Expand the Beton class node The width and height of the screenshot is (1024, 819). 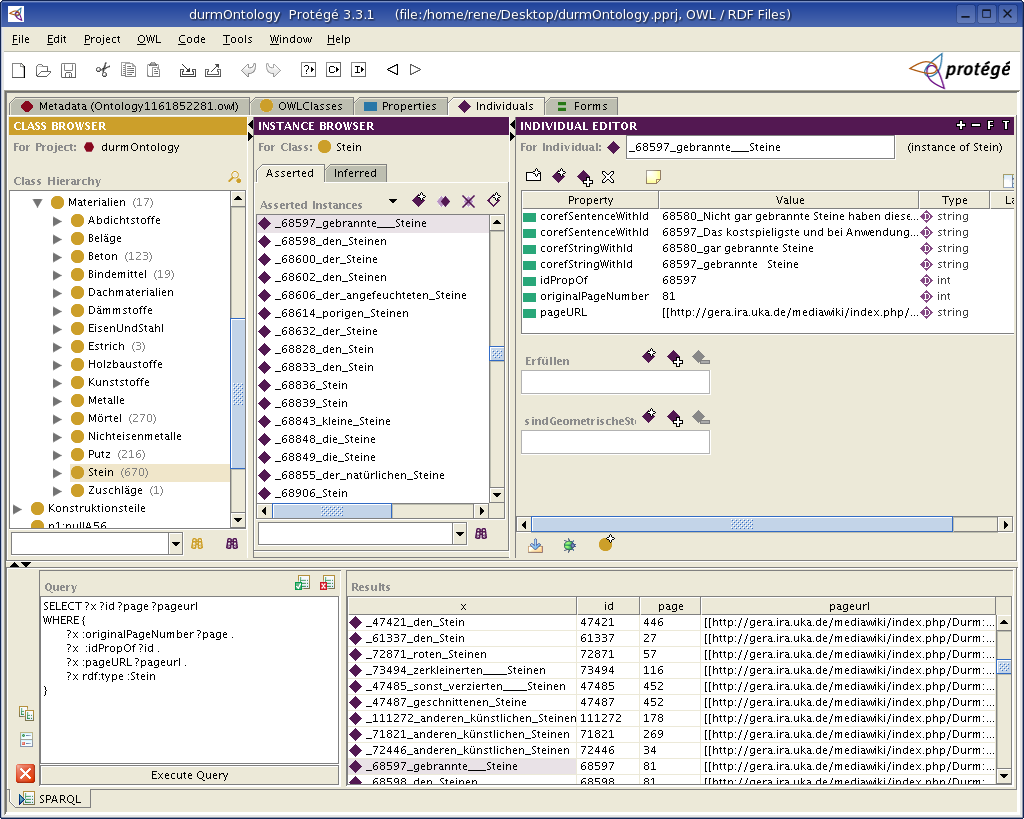click(x=58, y=257)
